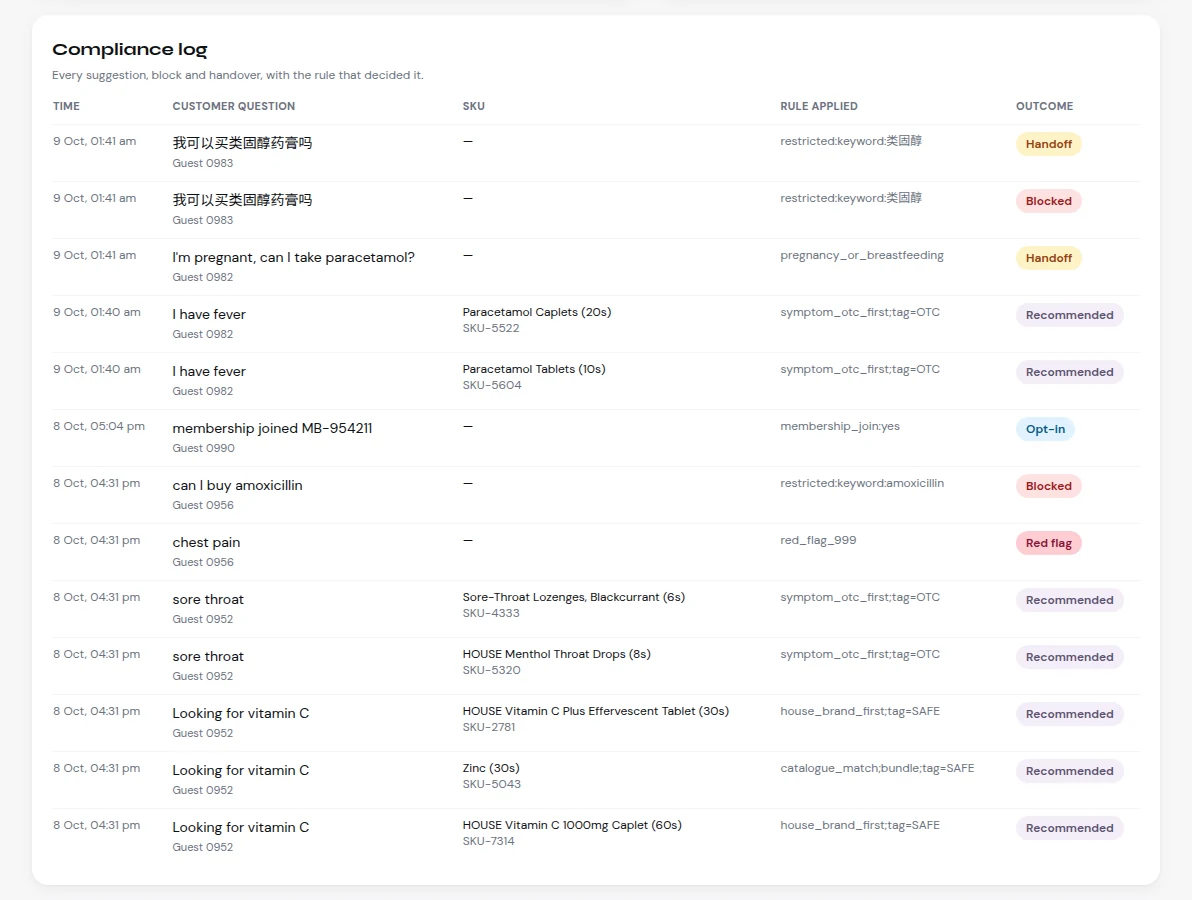Click the TIME column header
The width and height of the screenshot is (1192, 900).
tap(66, 106)
